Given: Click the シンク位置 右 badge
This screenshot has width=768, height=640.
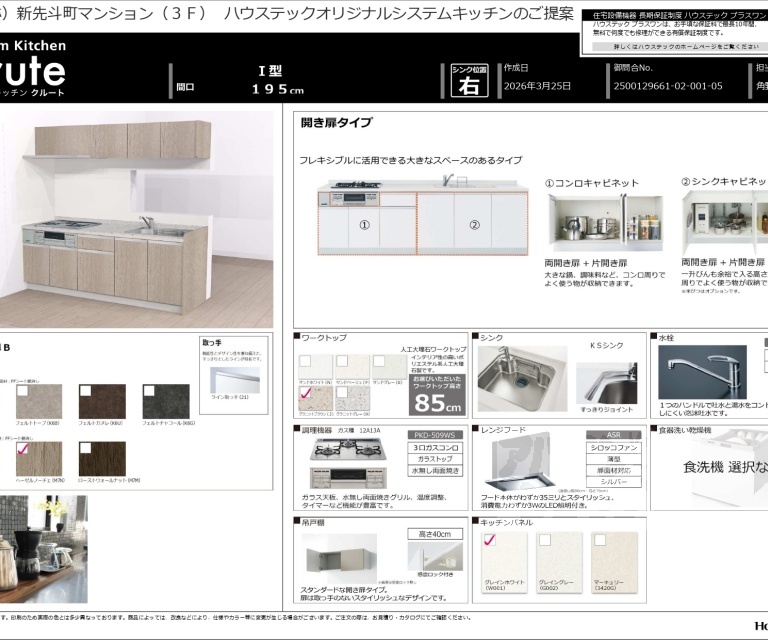Looking at the screenshot, I should [469, 80].
